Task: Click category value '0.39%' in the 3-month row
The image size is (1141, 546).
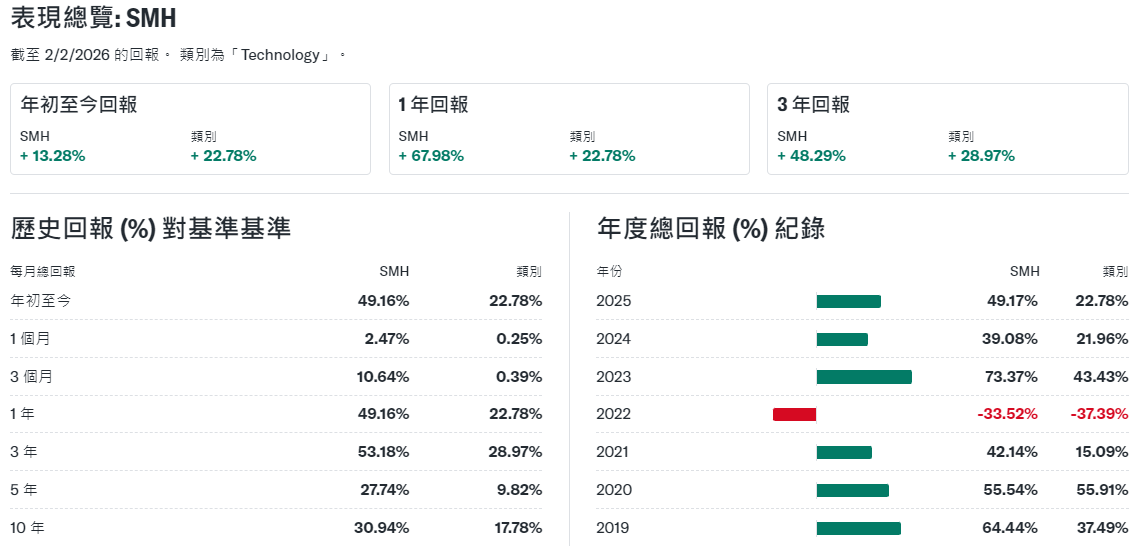Action: coord(520,376)
